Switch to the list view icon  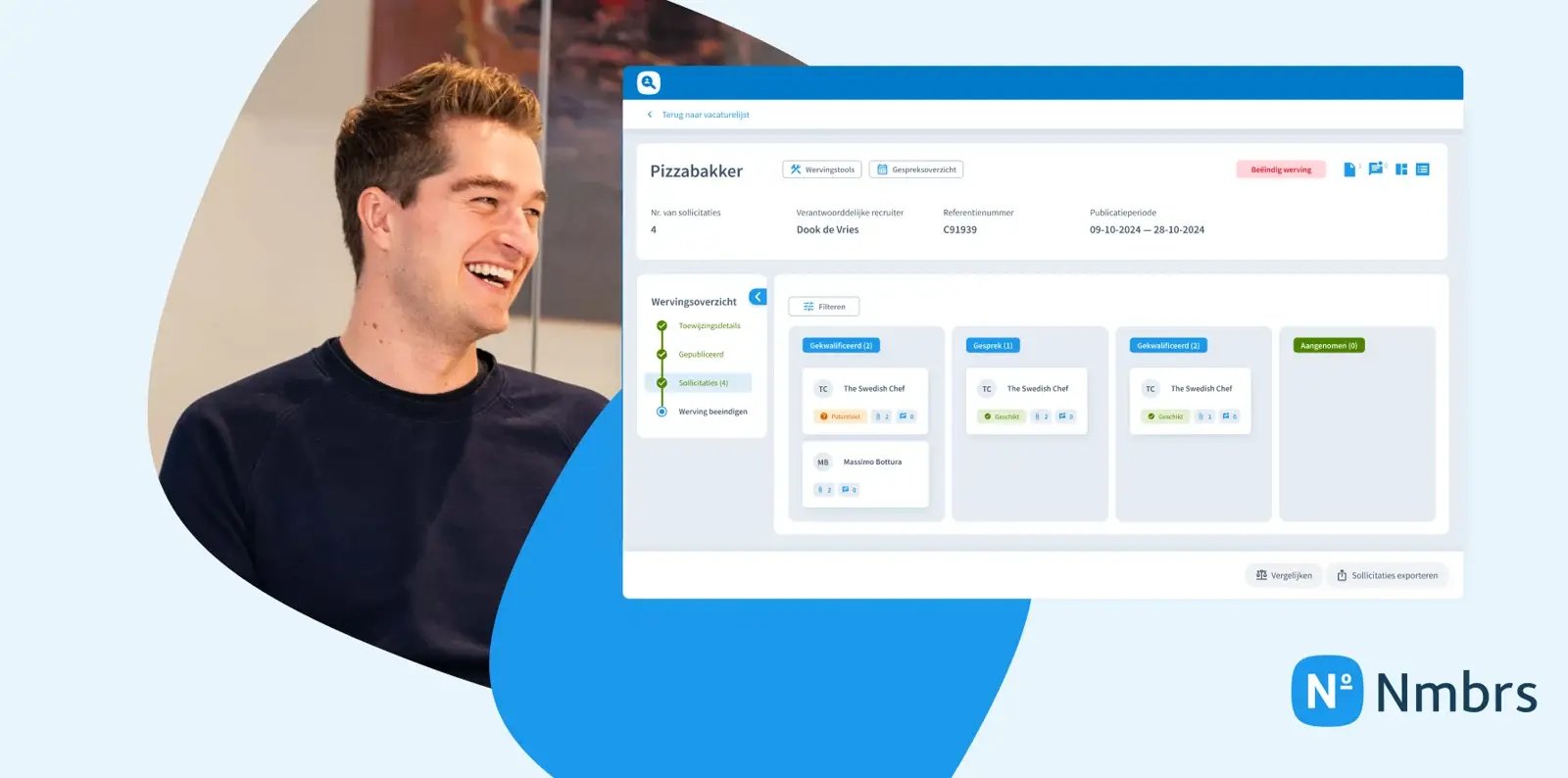(x=1423, y=170)
